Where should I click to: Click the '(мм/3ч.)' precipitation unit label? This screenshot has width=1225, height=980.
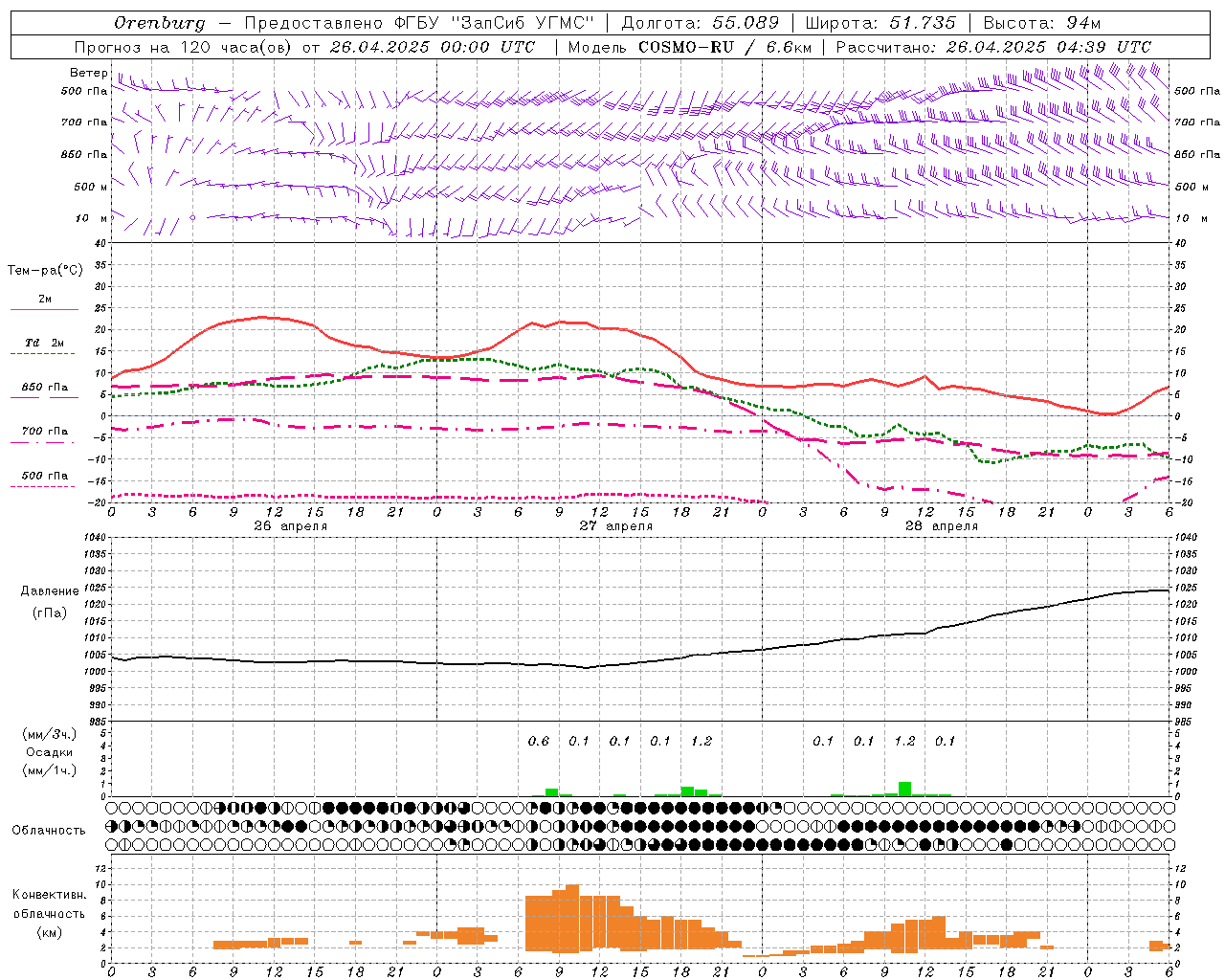tap(50, 734)
